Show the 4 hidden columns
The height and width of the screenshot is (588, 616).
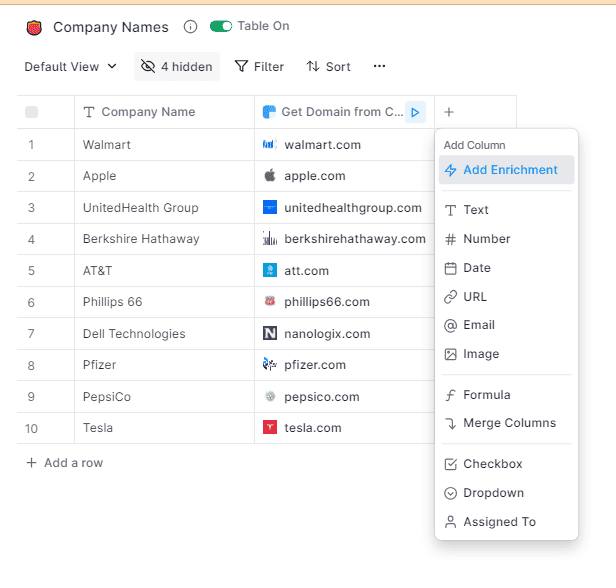pyautogui.click(x=177, y=66)
